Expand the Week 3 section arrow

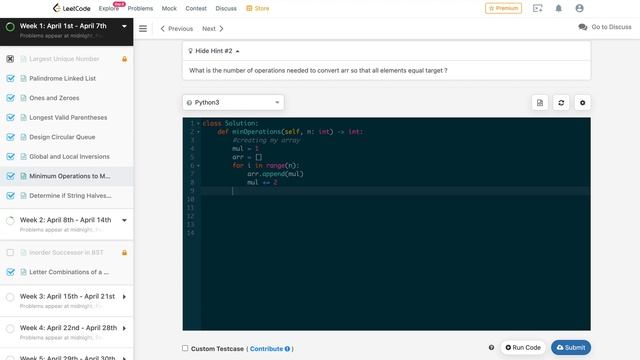coord(124,297)
